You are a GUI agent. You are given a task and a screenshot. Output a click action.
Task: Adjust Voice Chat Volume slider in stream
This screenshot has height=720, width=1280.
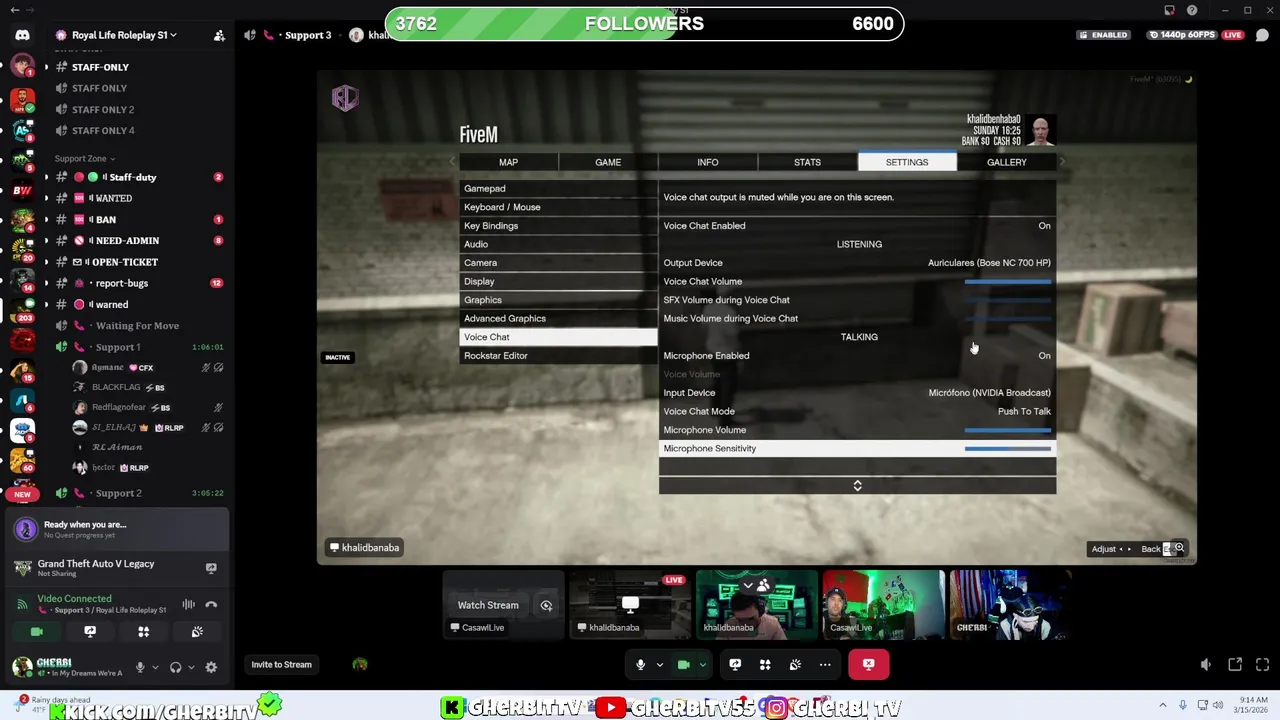coord(1008,282)
